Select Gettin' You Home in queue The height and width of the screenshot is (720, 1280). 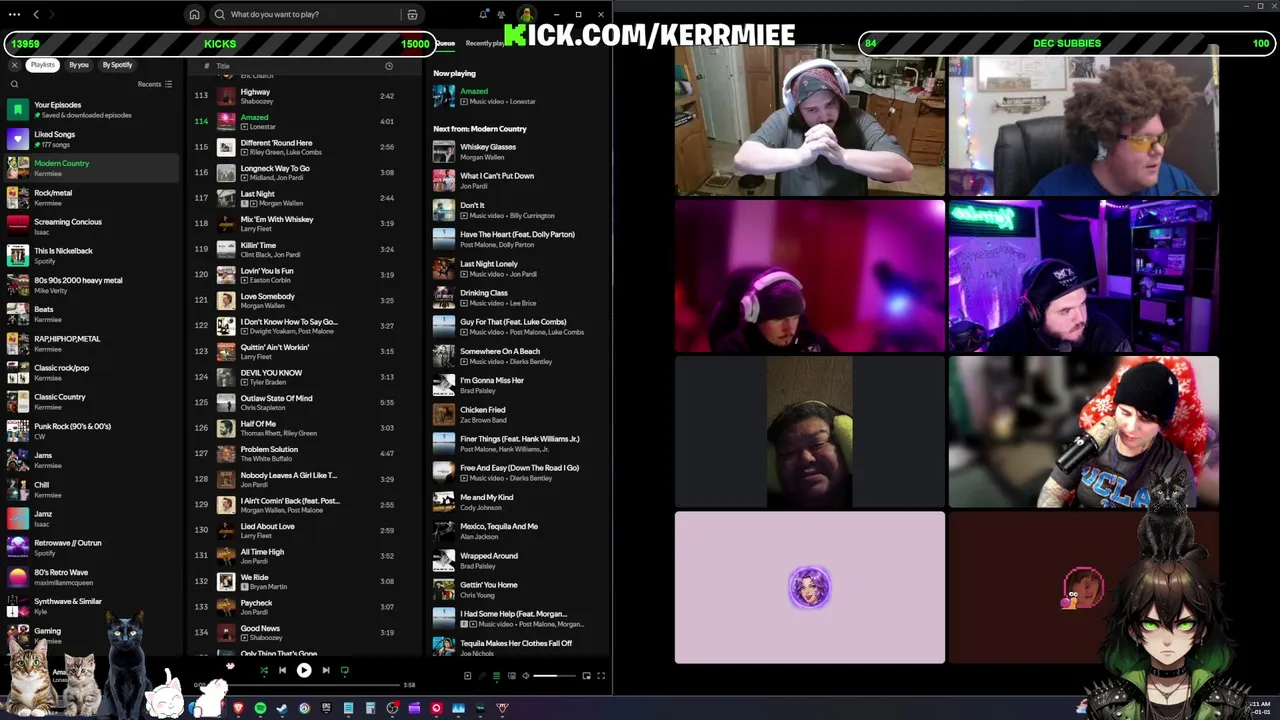(515, 589)
